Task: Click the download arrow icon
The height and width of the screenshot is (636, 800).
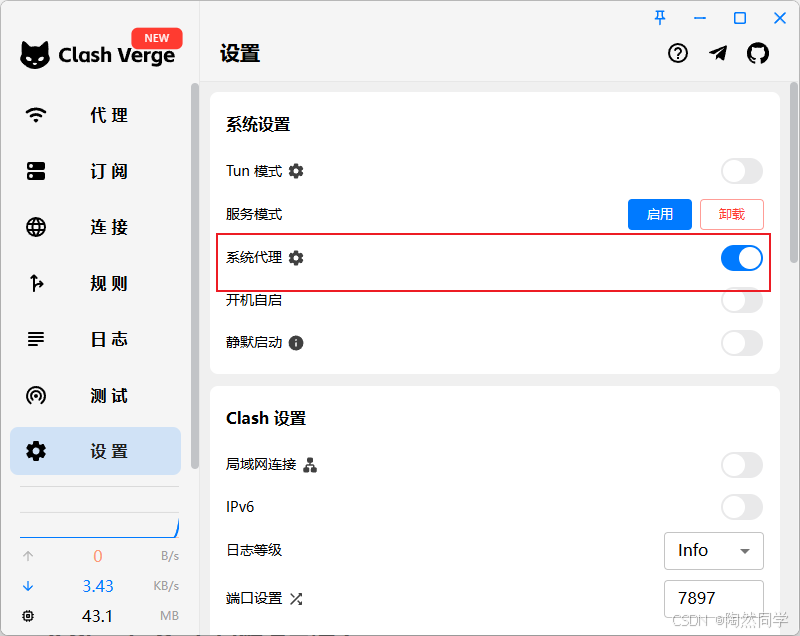Action: [x=28, y=586]
